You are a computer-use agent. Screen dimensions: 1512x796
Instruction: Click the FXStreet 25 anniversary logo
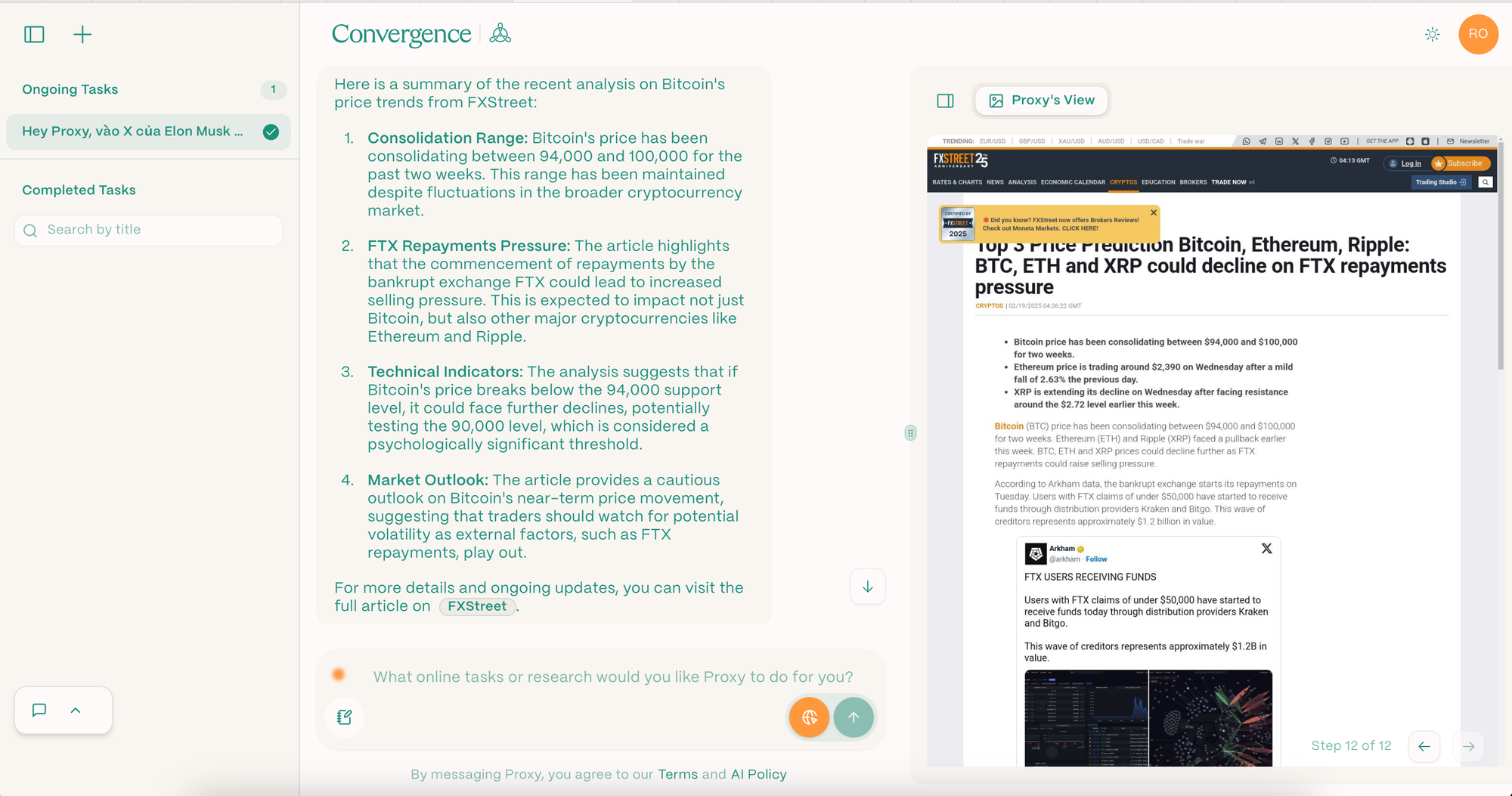click(x=960, y=160)
